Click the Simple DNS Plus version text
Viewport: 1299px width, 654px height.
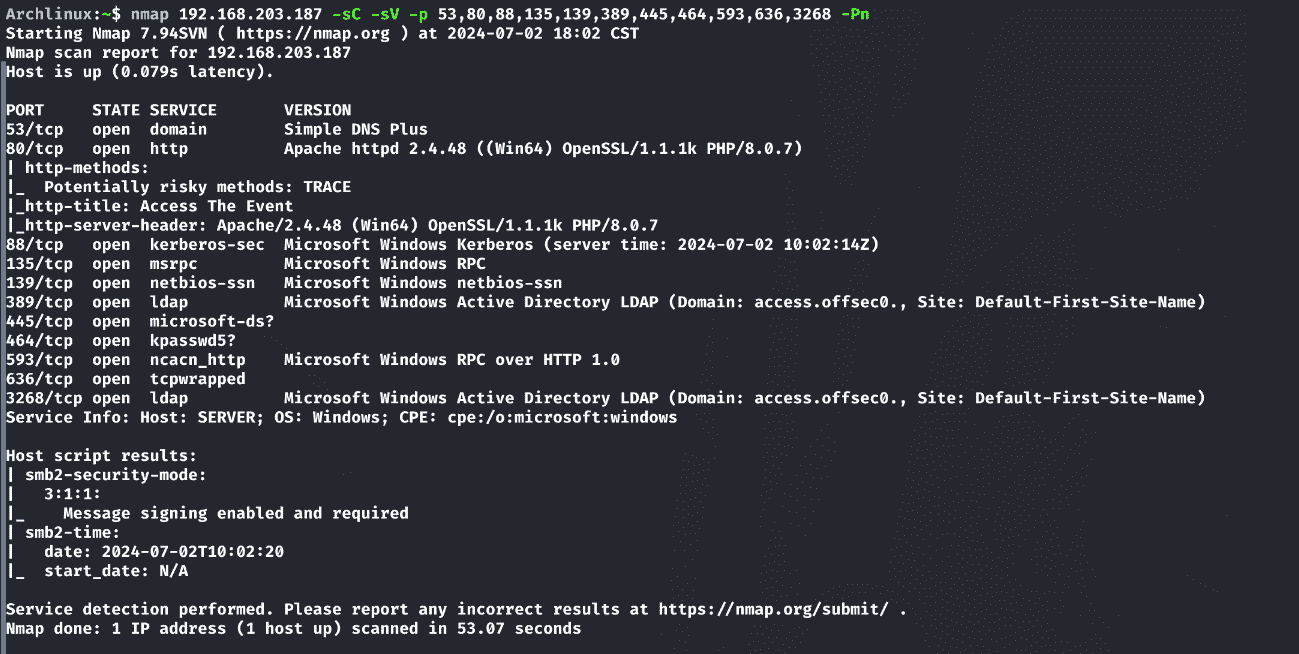point(356,129)
